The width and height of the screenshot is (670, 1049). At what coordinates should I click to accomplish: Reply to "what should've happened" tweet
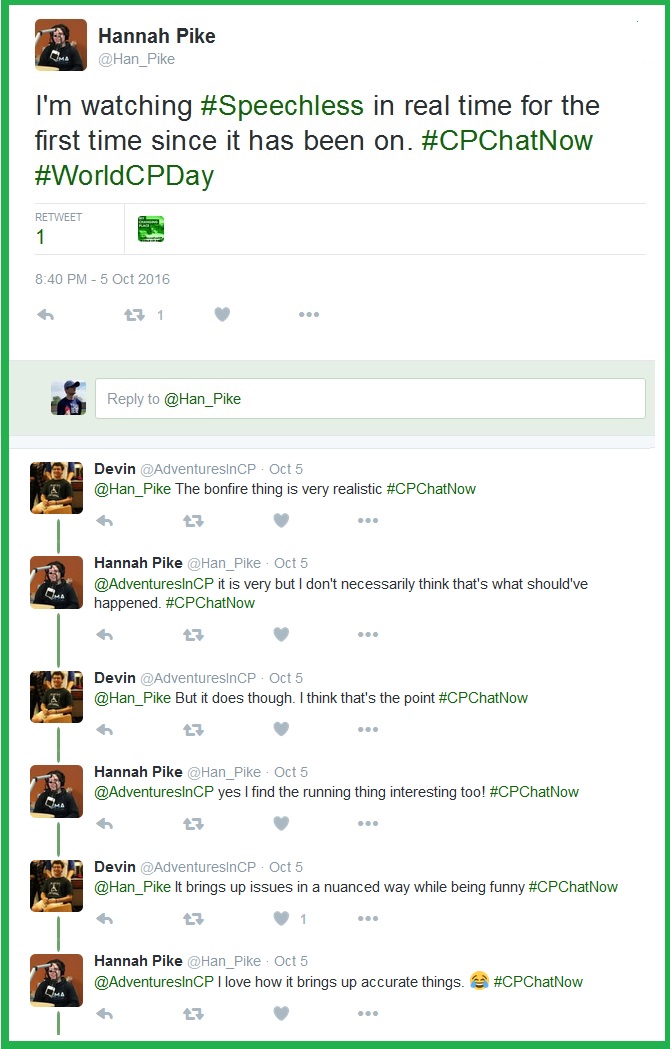point(103,635)
